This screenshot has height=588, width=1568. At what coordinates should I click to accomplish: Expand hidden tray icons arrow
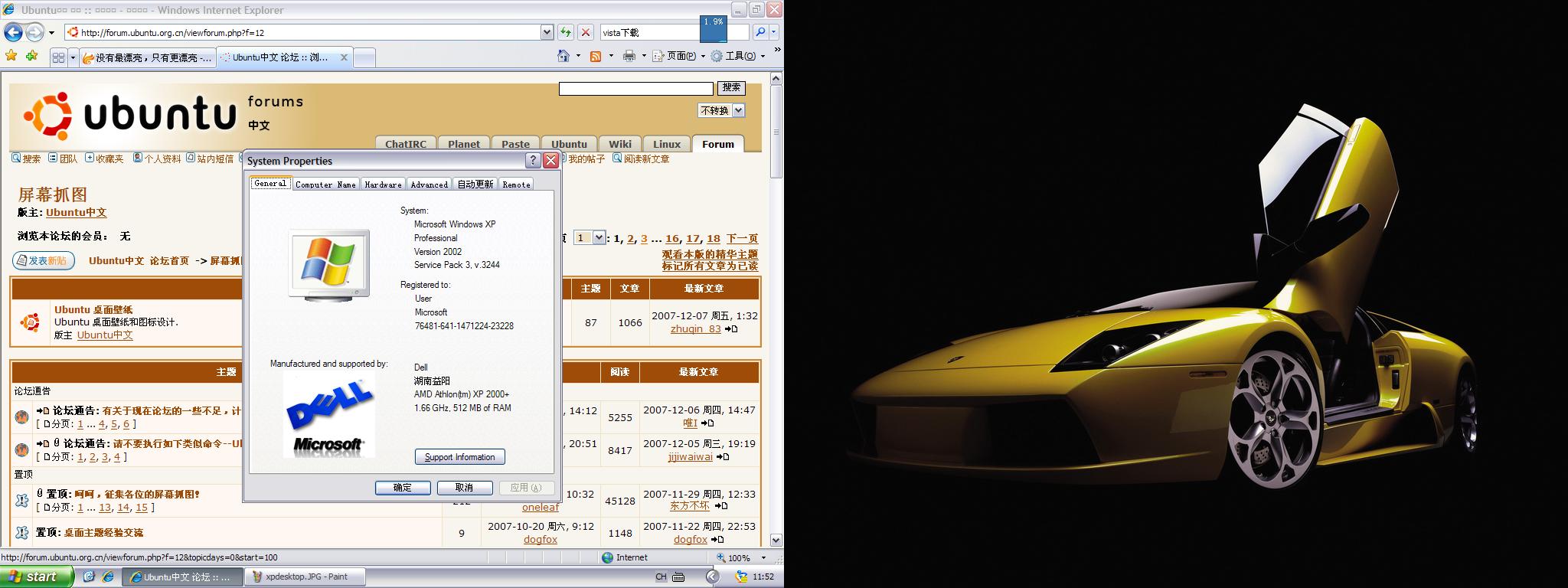(712, 577)
